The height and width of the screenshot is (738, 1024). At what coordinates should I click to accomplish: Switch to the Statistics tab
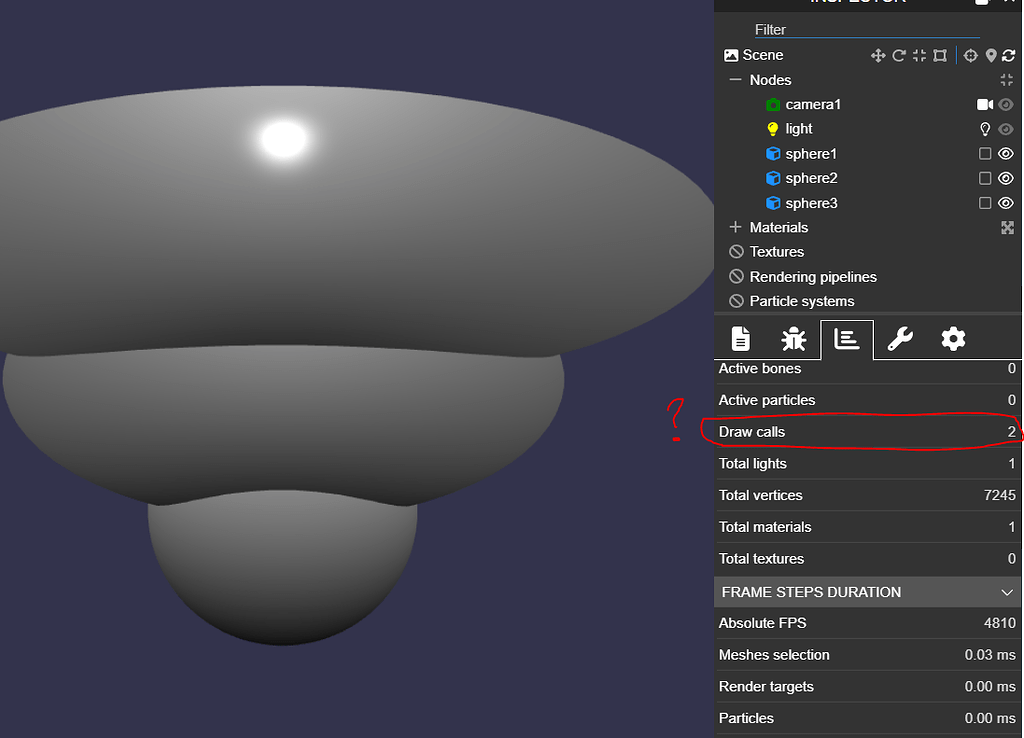pos(846,339)
